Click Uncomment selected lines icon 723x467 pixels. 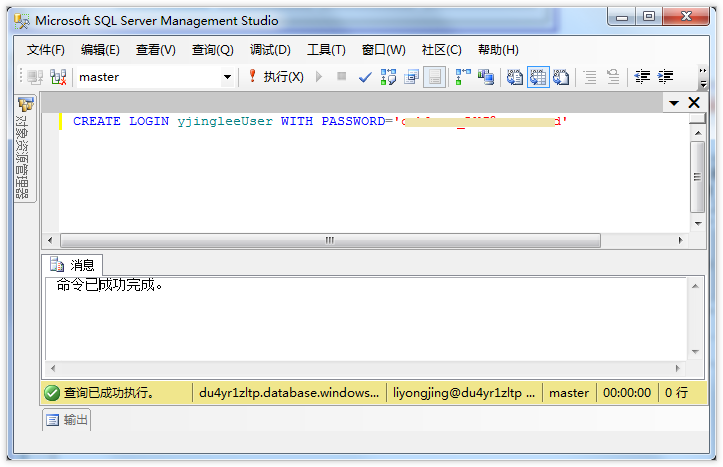tap(613, 77)
